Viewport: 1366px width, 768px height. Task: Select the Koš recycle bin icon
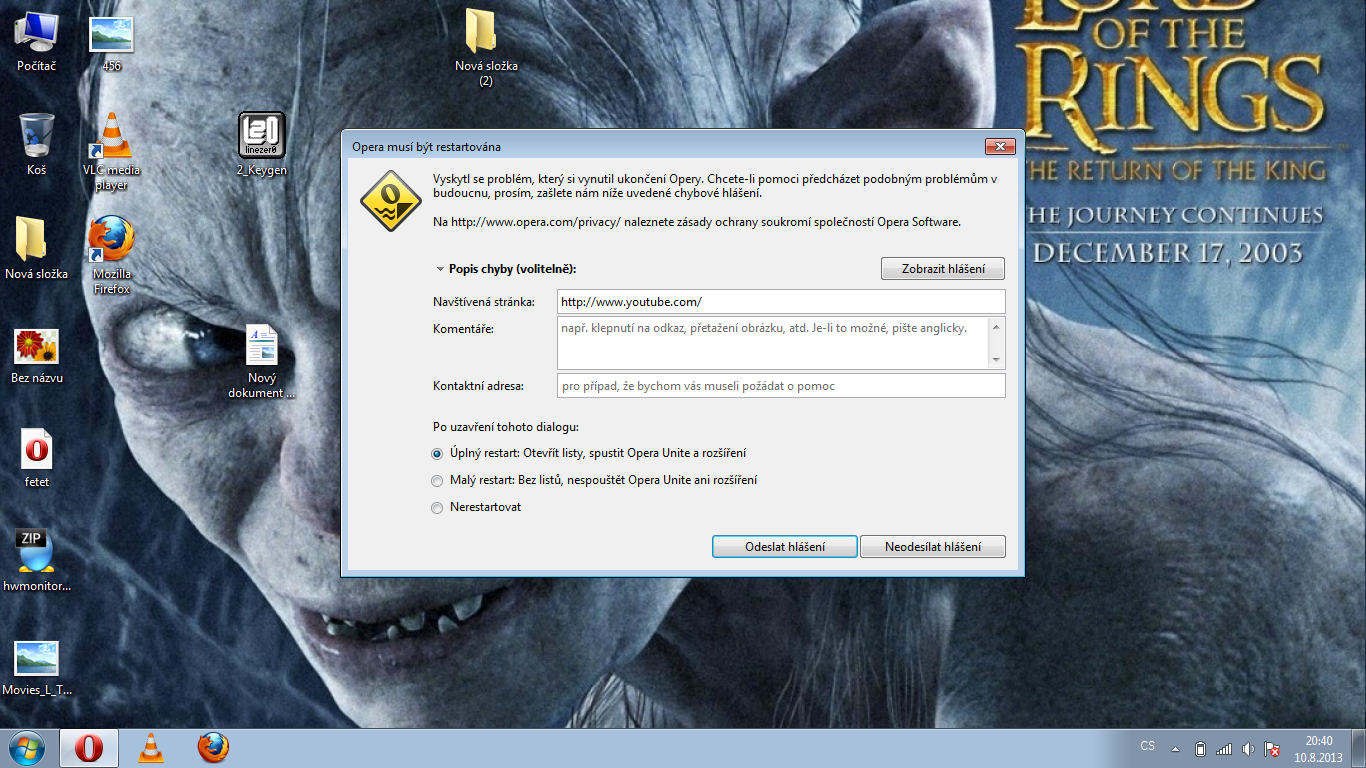[x=37, y=145]
